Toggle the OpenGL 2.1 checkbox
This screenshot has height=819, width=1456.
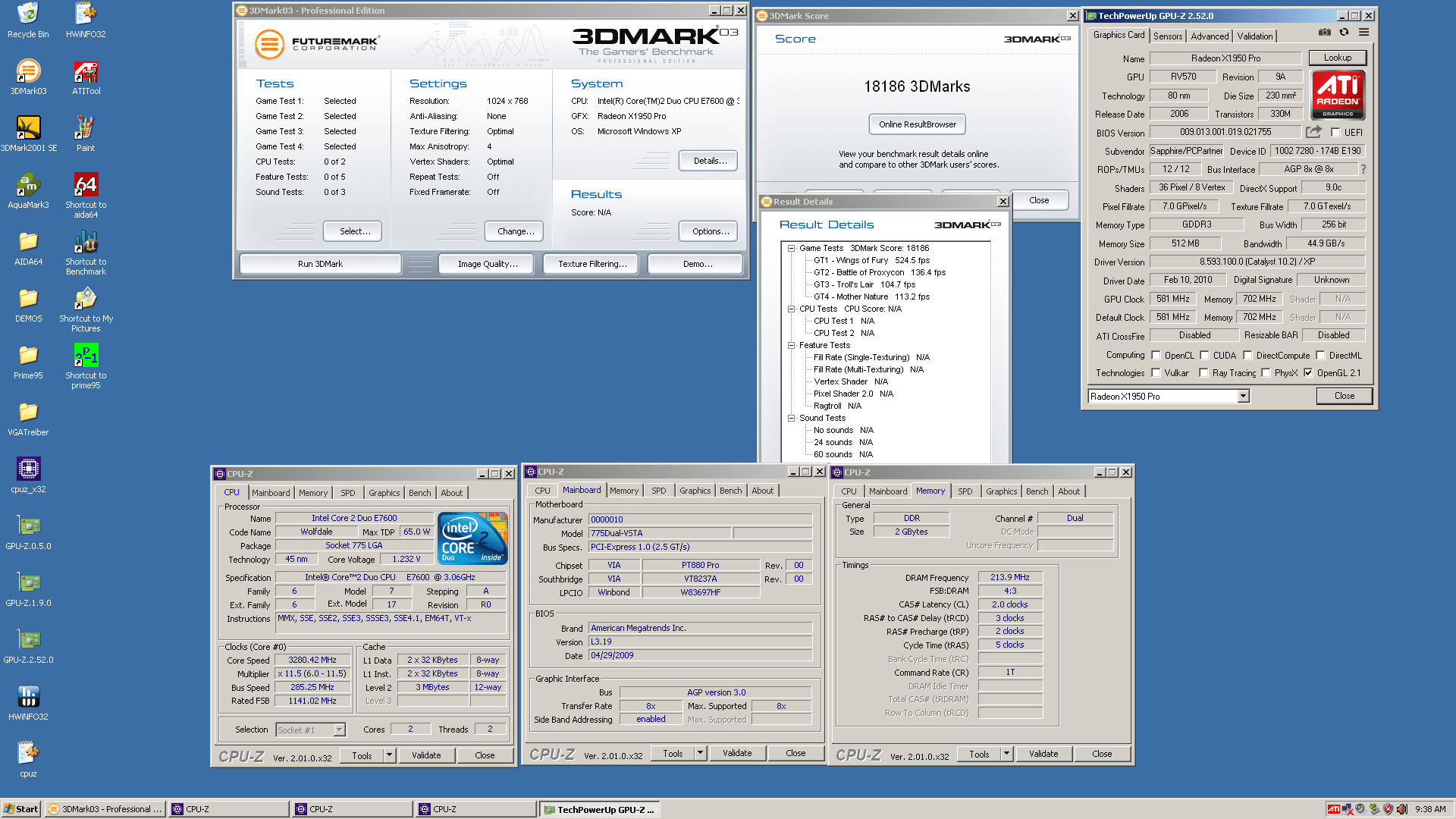[1308, 372]
